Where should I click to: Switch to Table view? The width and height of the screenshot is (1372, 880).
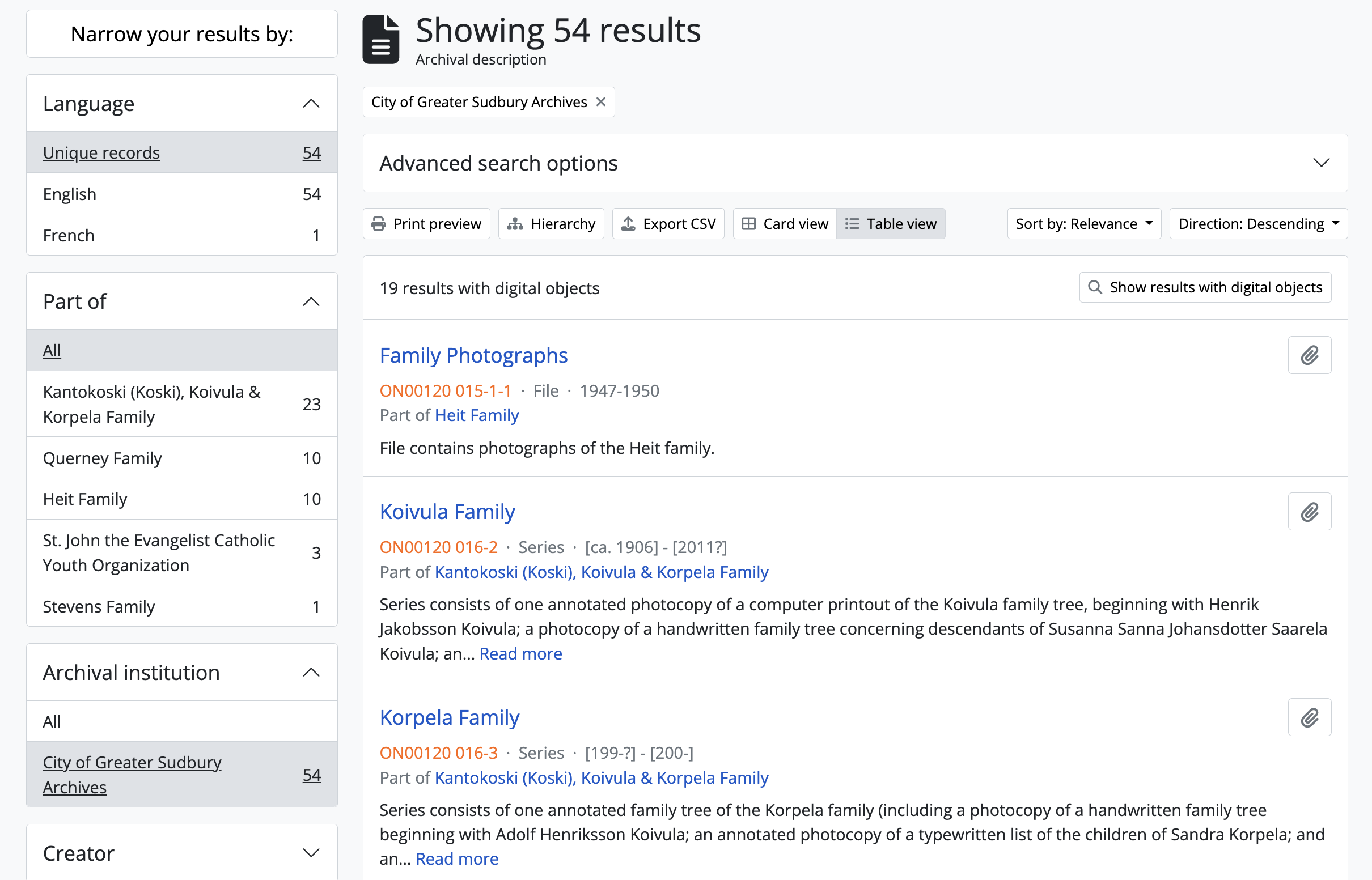tap(891, 223)
